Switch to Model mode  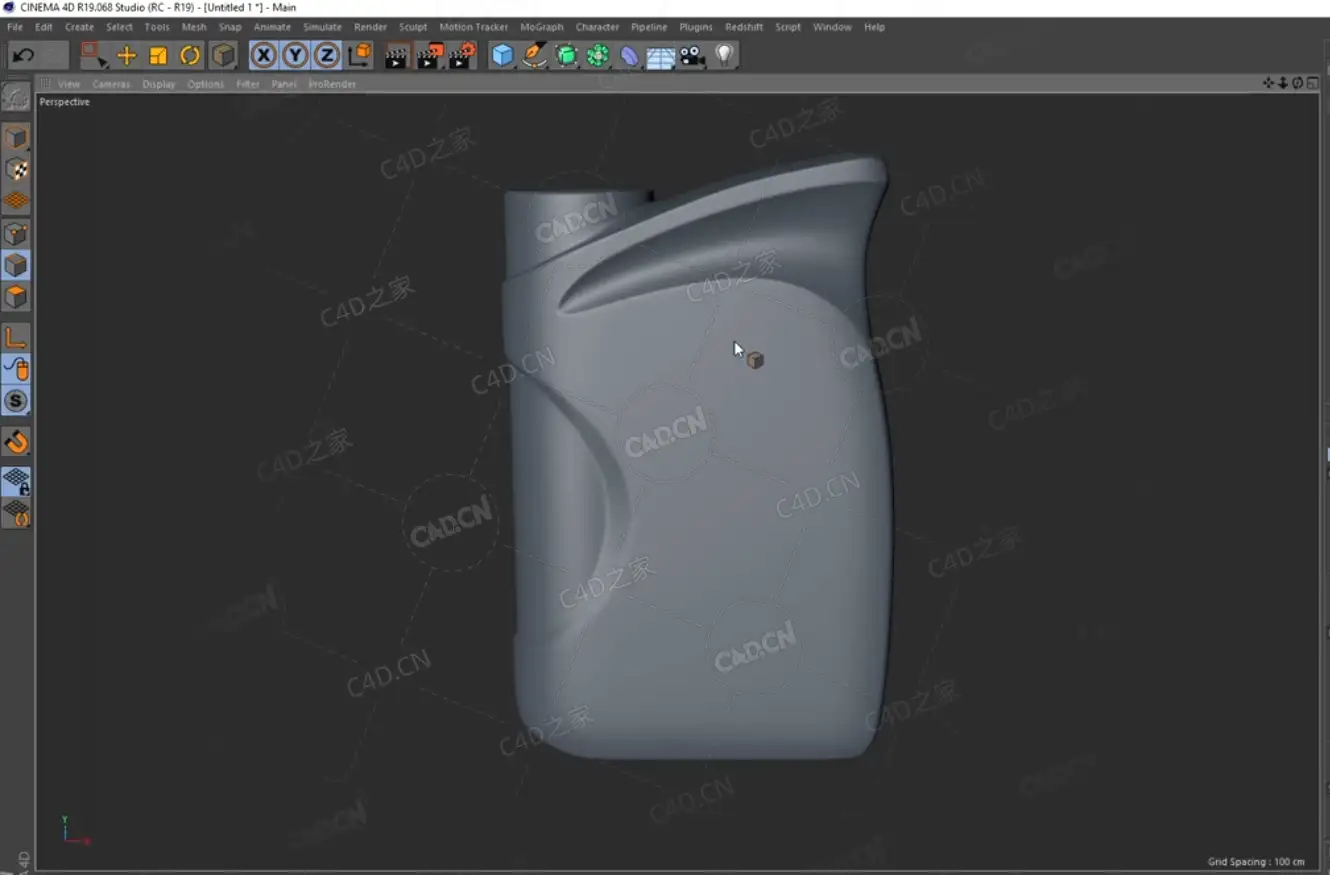pyautogui.click(x=15, y=137)
